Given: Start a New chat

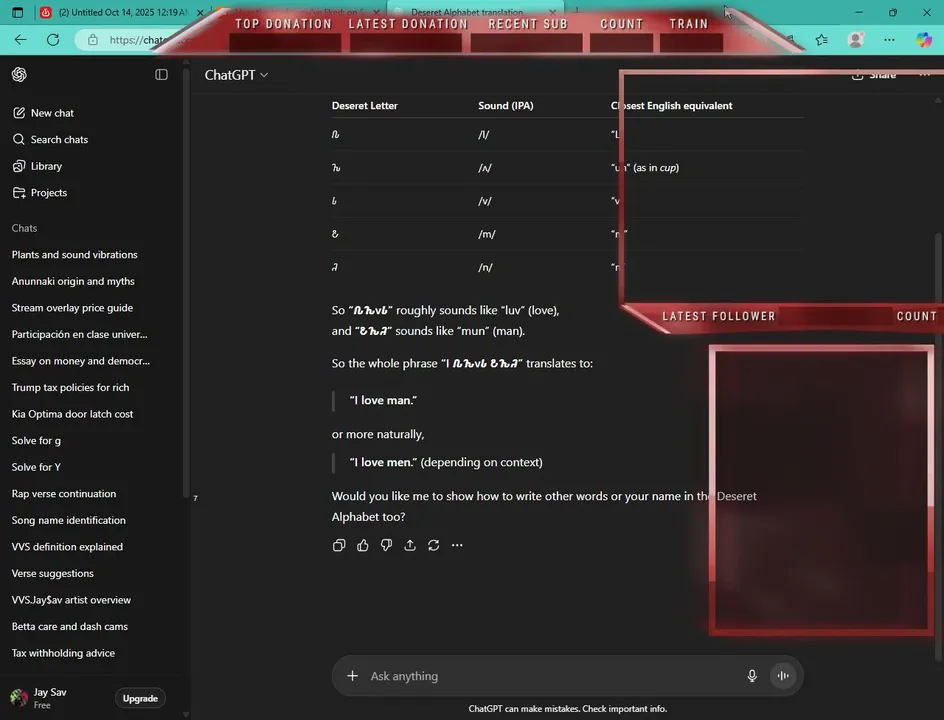Looking at the screenshot, I should pyautogui.click(x=43, y=113).
